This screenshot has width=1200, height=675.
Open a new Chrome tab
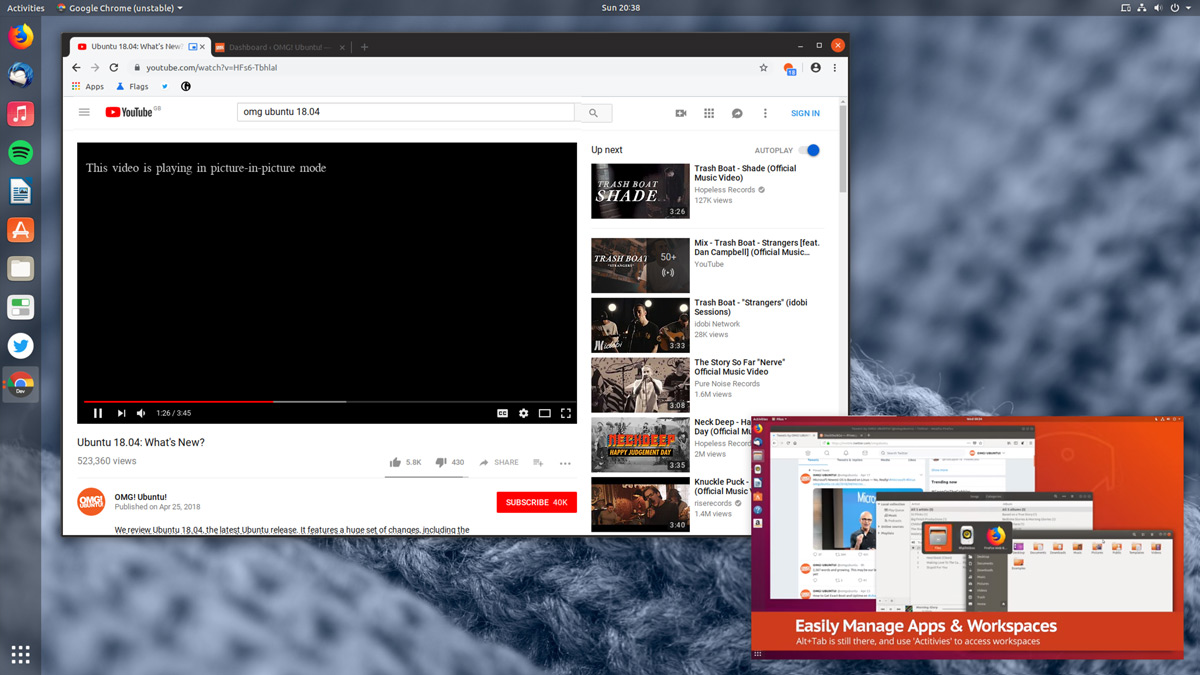tap(364, 47)
